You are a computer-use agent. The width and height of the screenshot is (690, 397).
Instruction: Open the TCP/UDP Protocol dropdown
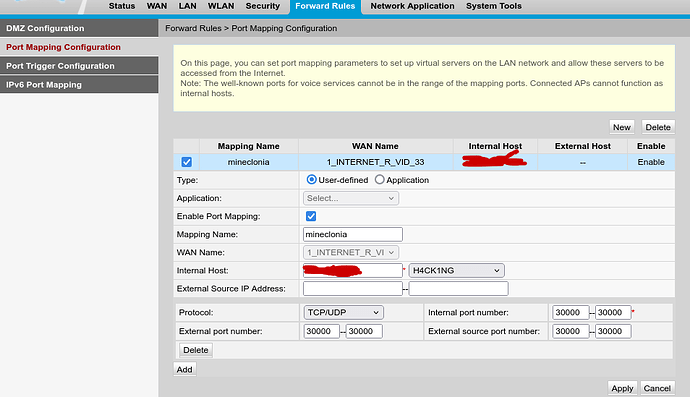(343, 312)
